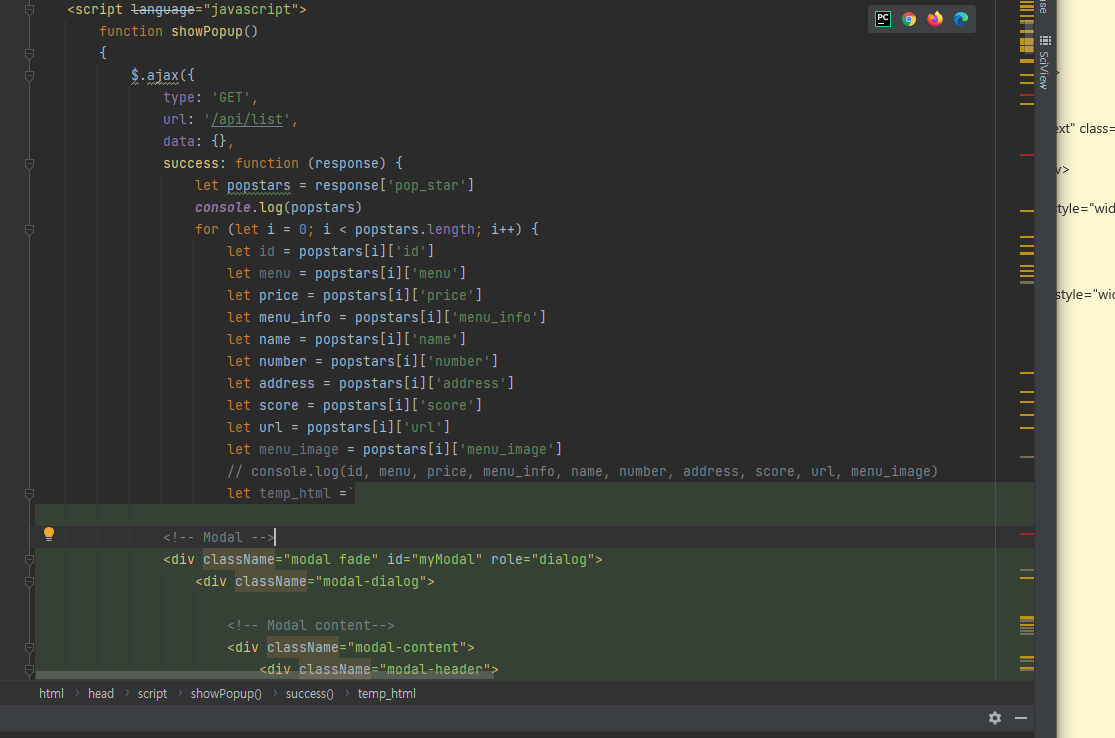Click 'let id' variable declaration
Image resolution: width=1115 pixels, height=738 pixels.
(x=331, y=252)
